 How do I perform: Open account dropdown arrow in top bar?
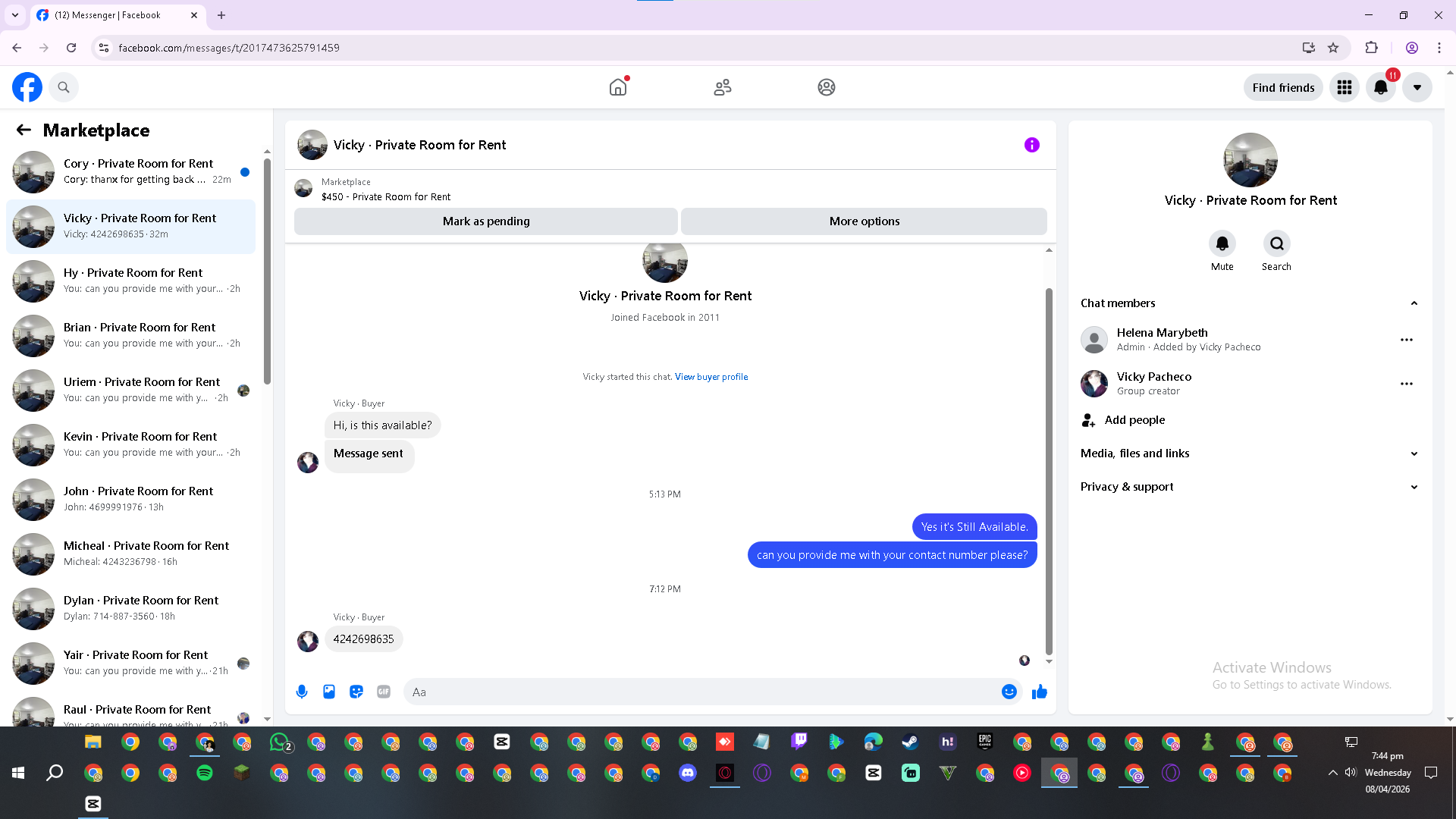1417,88
